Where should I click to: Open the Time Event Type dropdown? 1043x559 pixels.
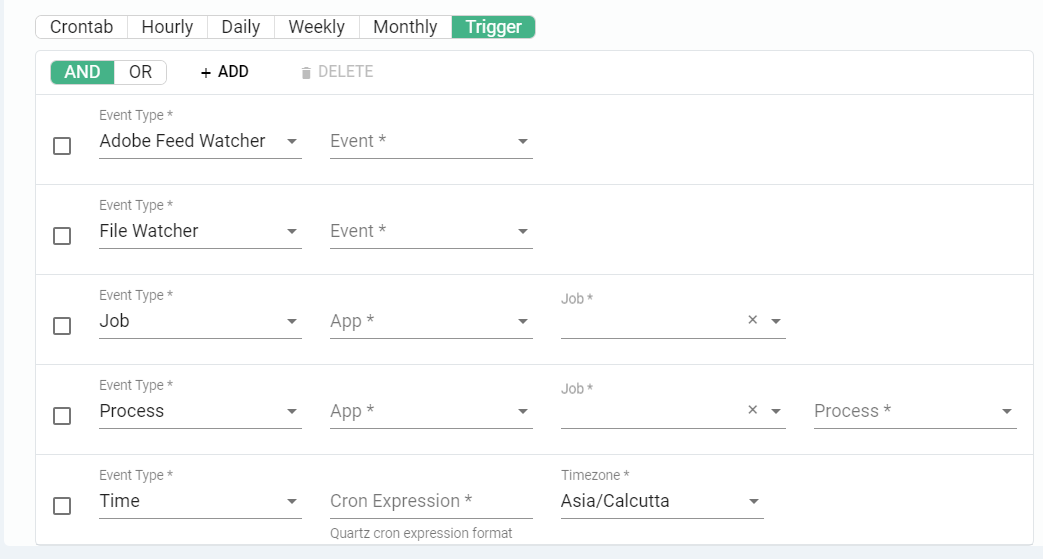(x=200, y=502)
